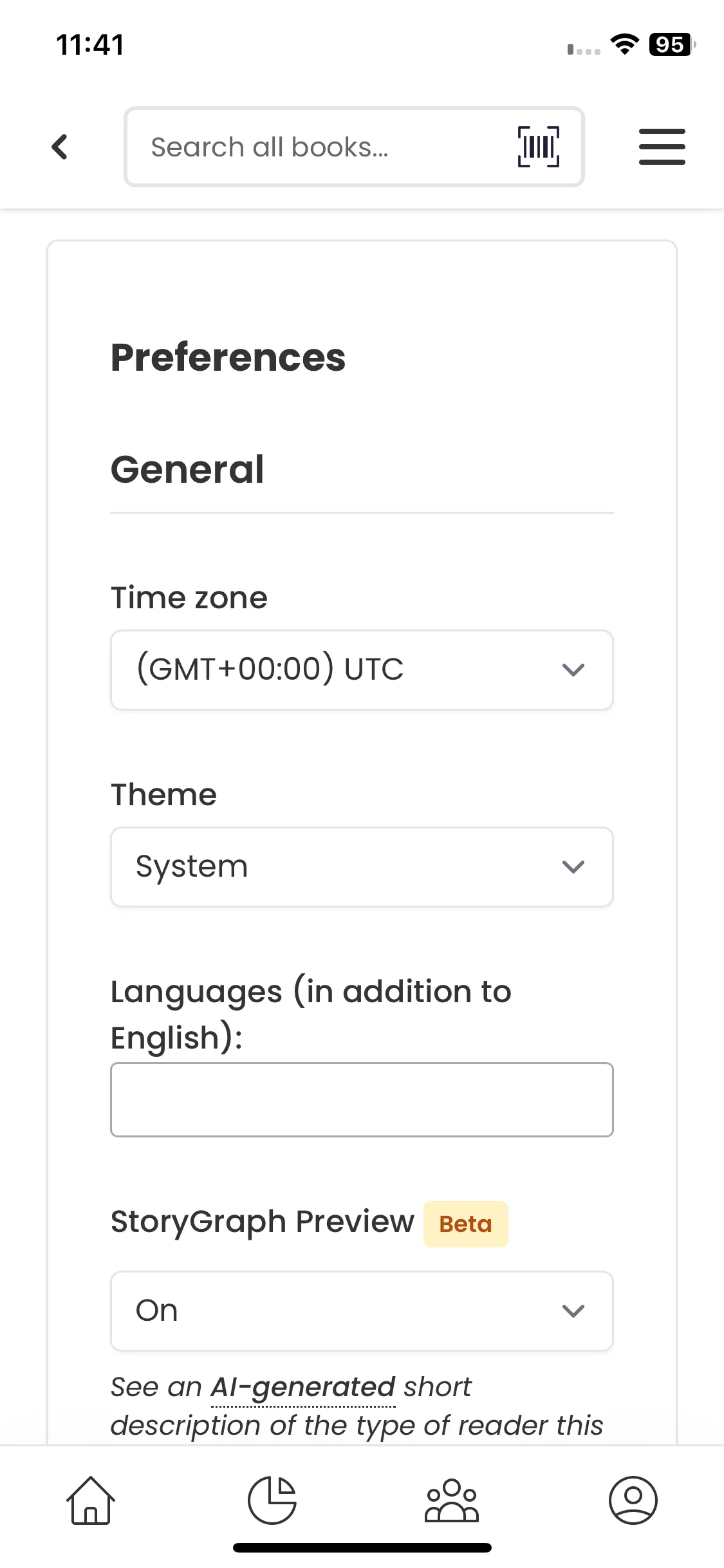Expand the StoryGraph Preview dropdown showing On

coord(362,1311)
